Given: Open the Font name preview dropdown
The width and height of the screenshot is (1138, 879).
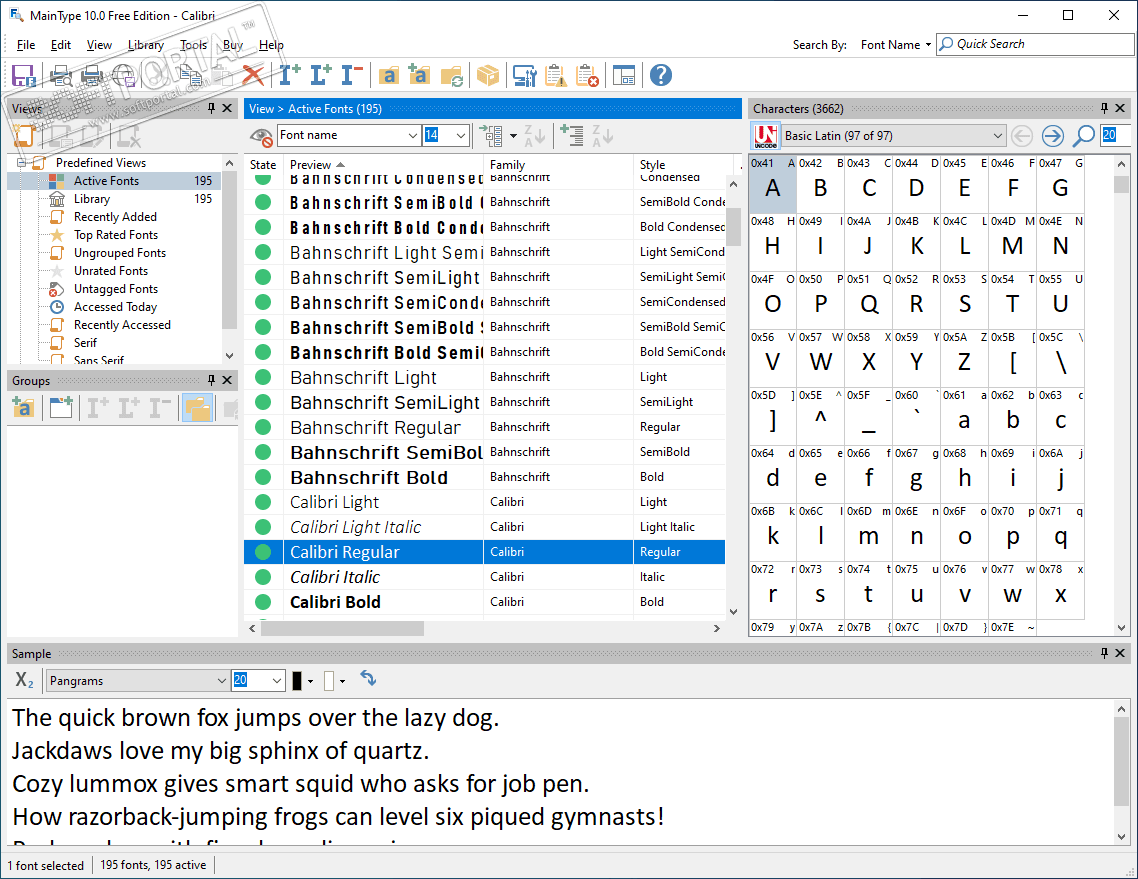Looking at the screenshot, I should pyautogui.click(x=412, y=135).
